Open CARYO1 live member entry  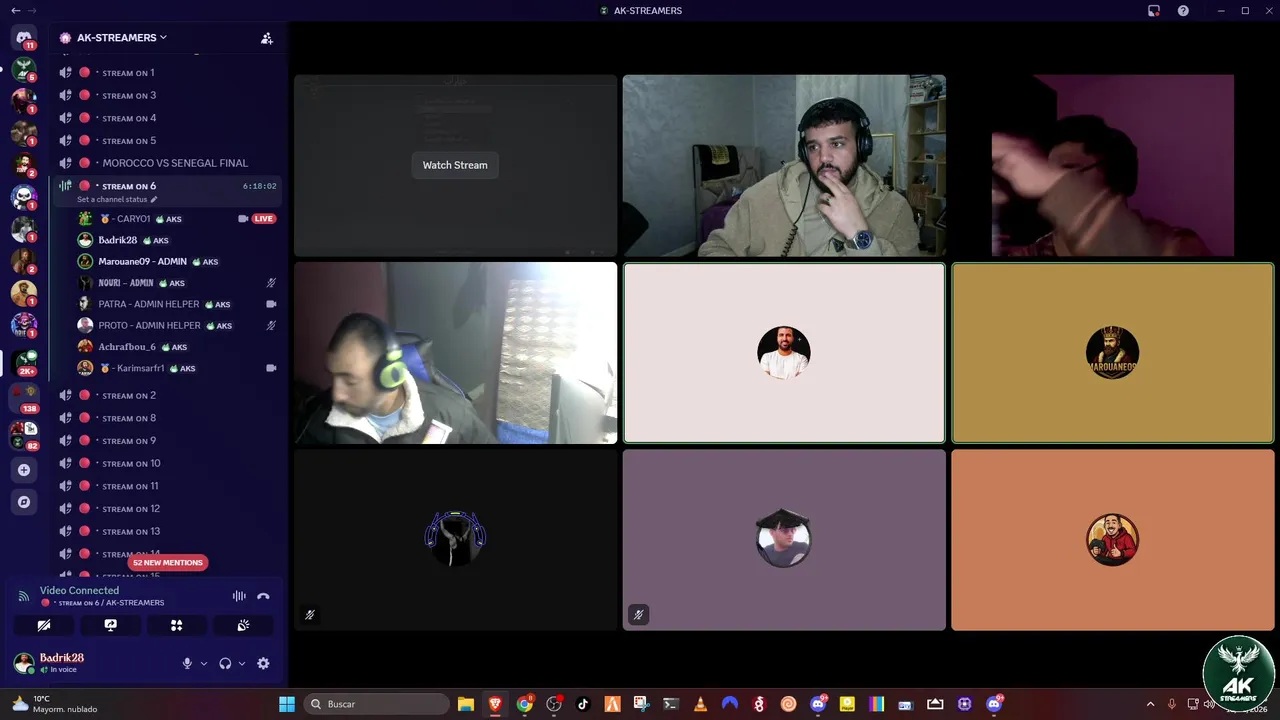click(177, 218)
